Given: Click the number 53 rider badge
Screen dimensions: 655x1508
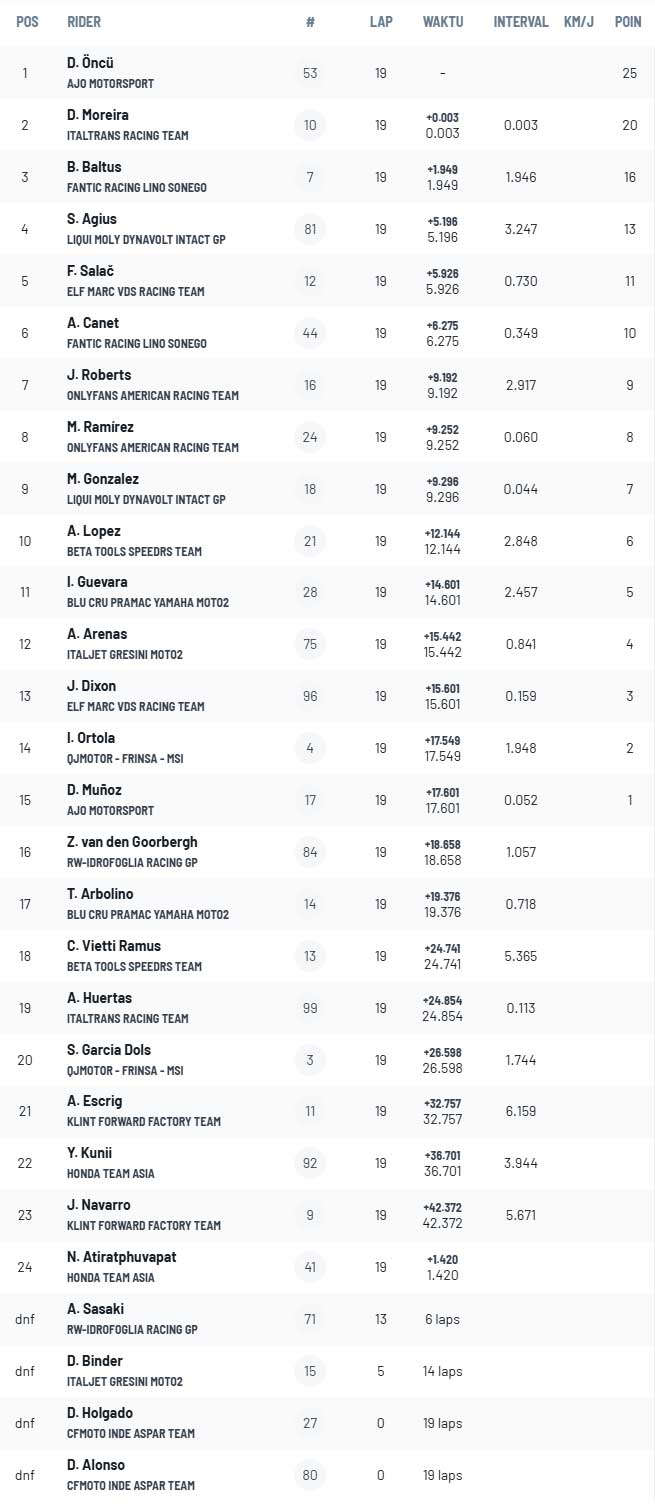Looking at the screenshot, I should (x=310, y=73).
